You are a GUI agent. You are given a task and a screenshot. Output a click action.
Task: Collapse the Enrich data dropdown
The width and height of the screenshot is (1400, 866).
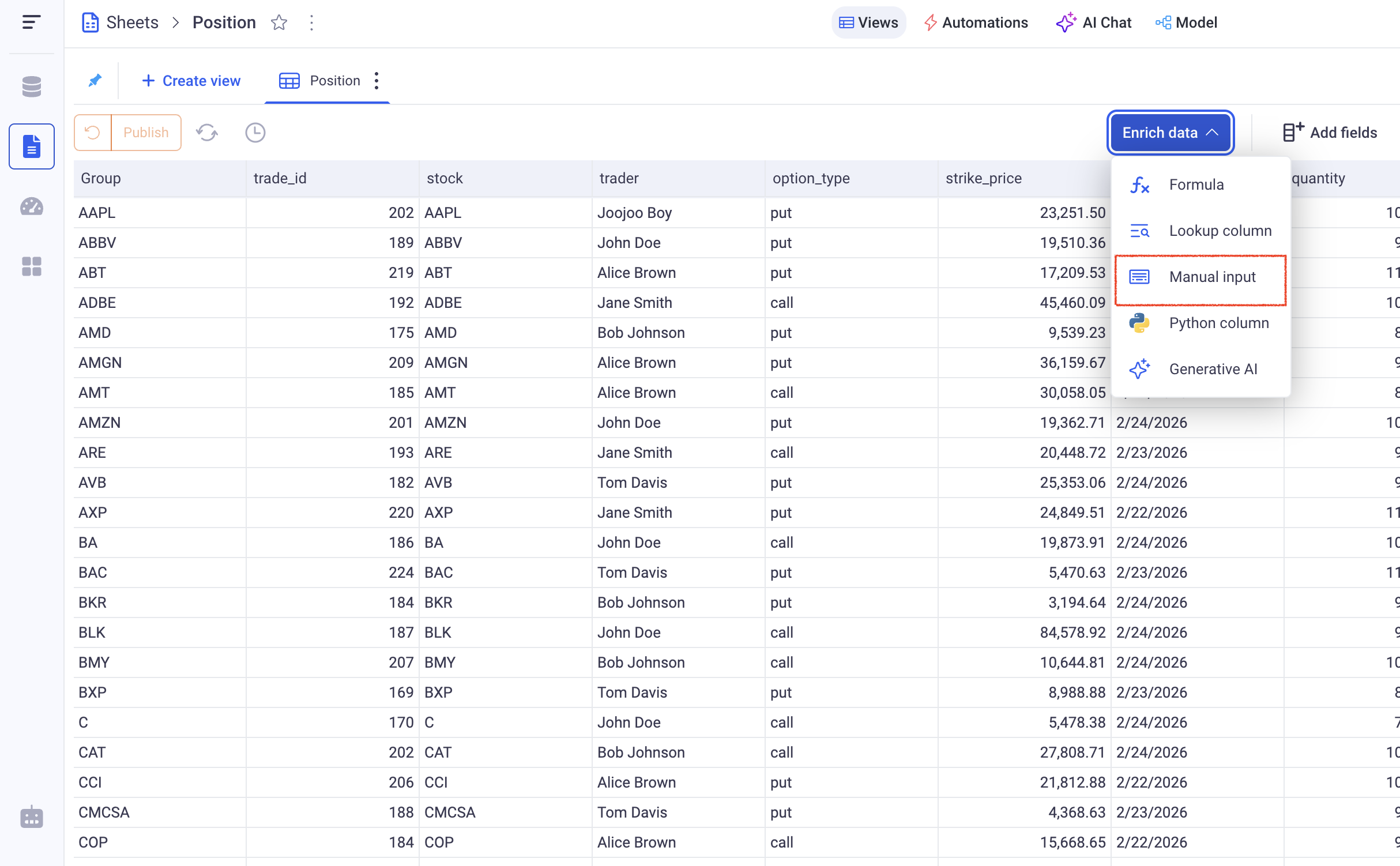pyautogui.click(x=1170, y=133)
